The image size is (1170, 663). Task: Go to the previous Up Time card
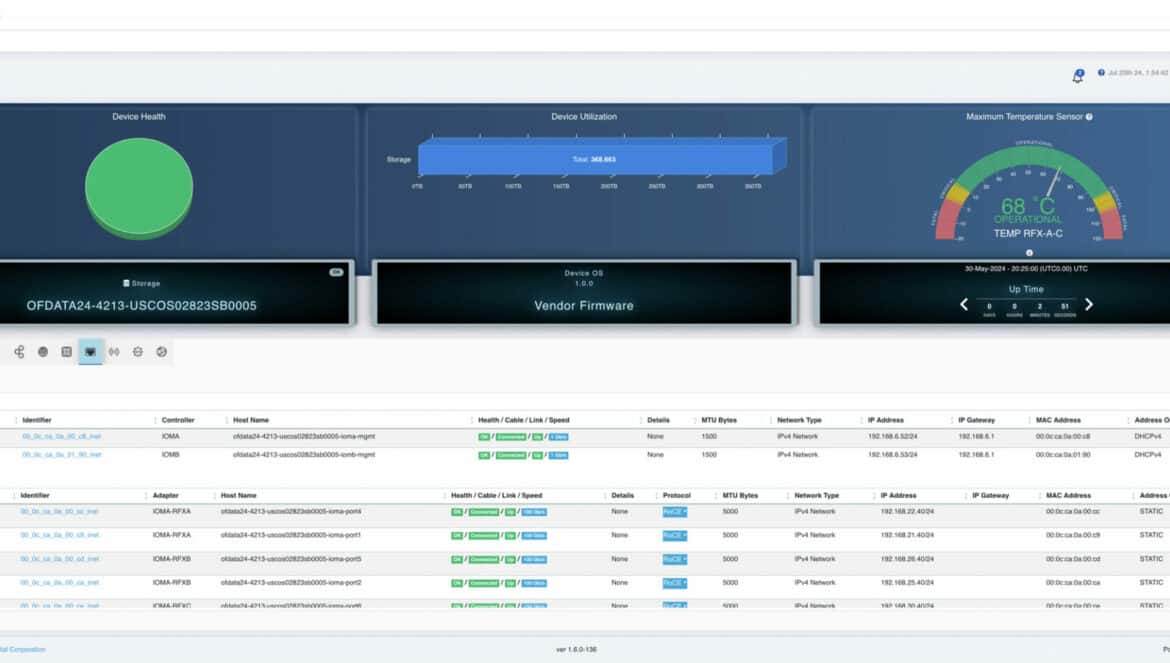tap(964, 304)
